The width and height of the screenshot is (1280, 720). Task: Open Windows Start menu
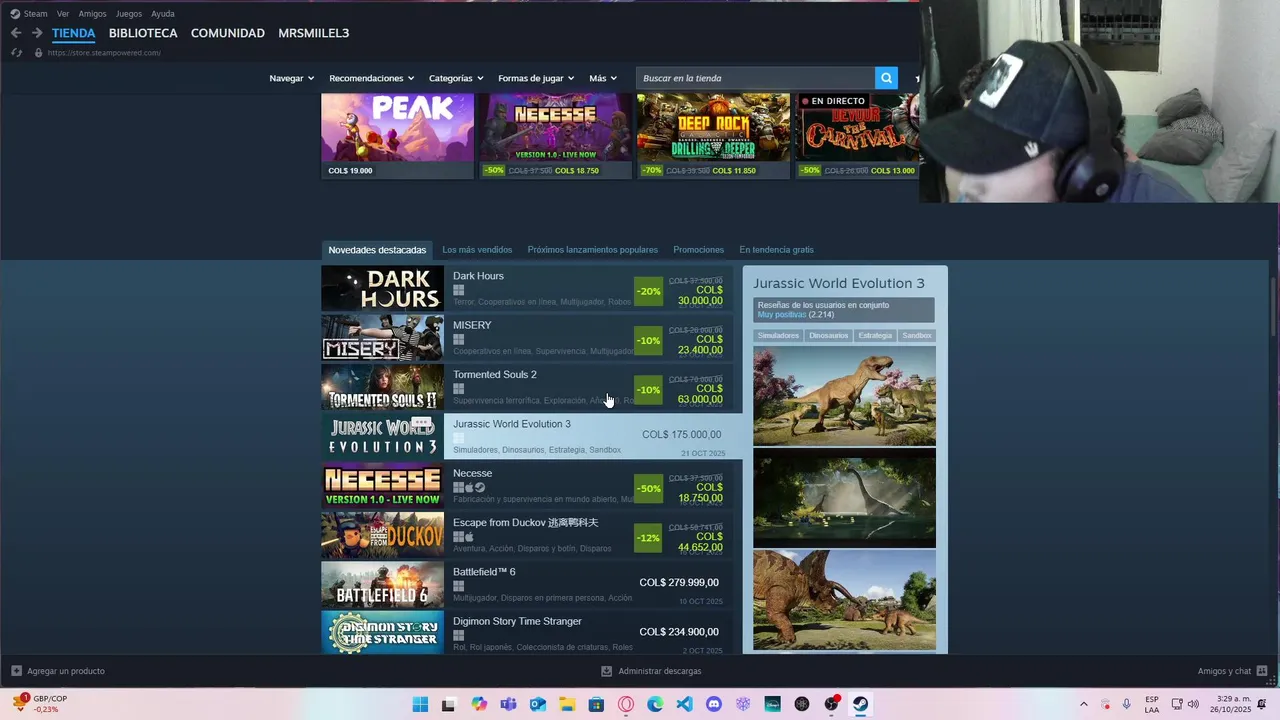420,704
